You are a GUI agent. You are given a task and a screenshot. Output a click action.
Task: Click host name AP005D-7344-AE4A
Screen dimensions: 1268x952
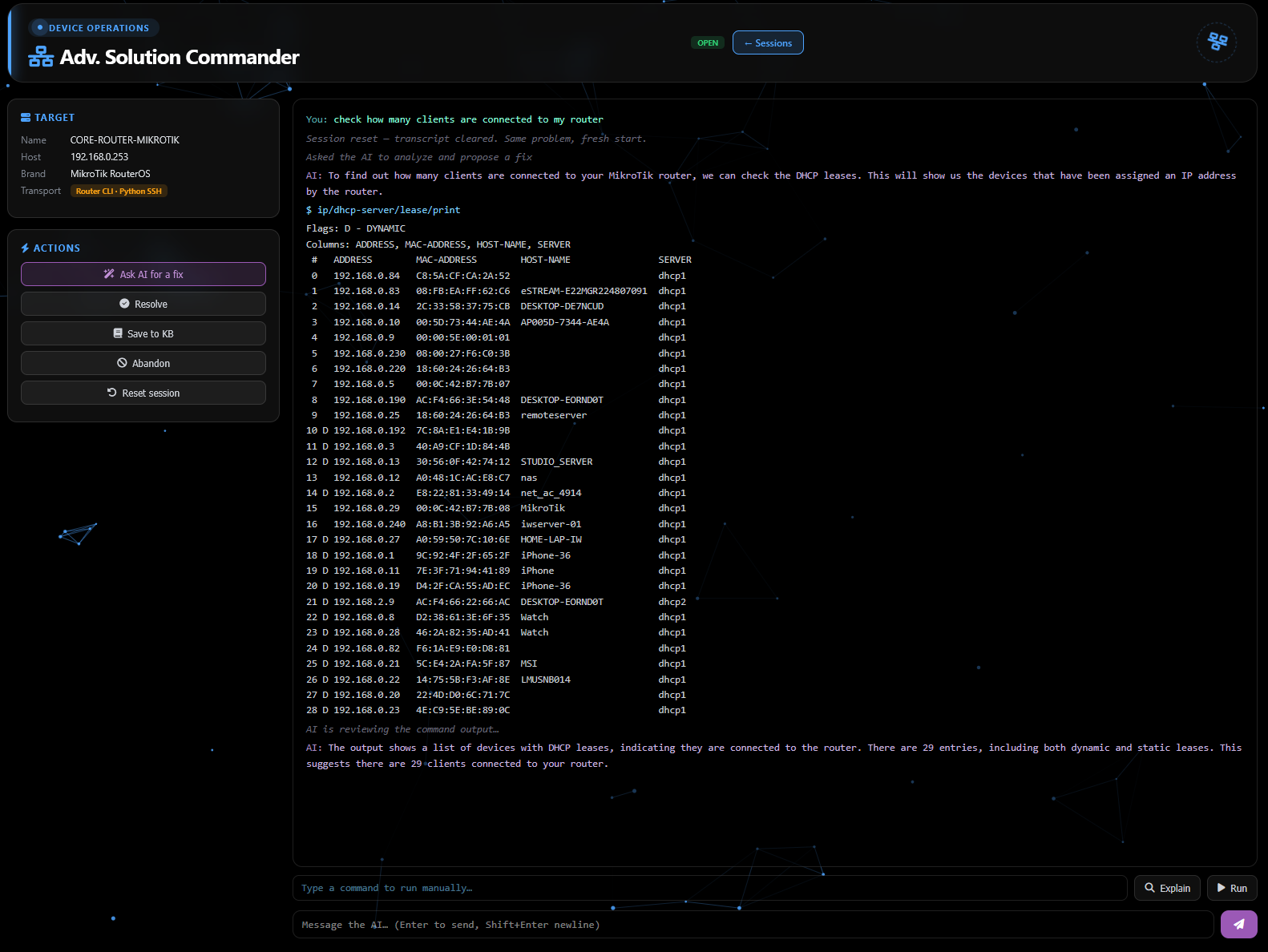(x=565, y=322)
